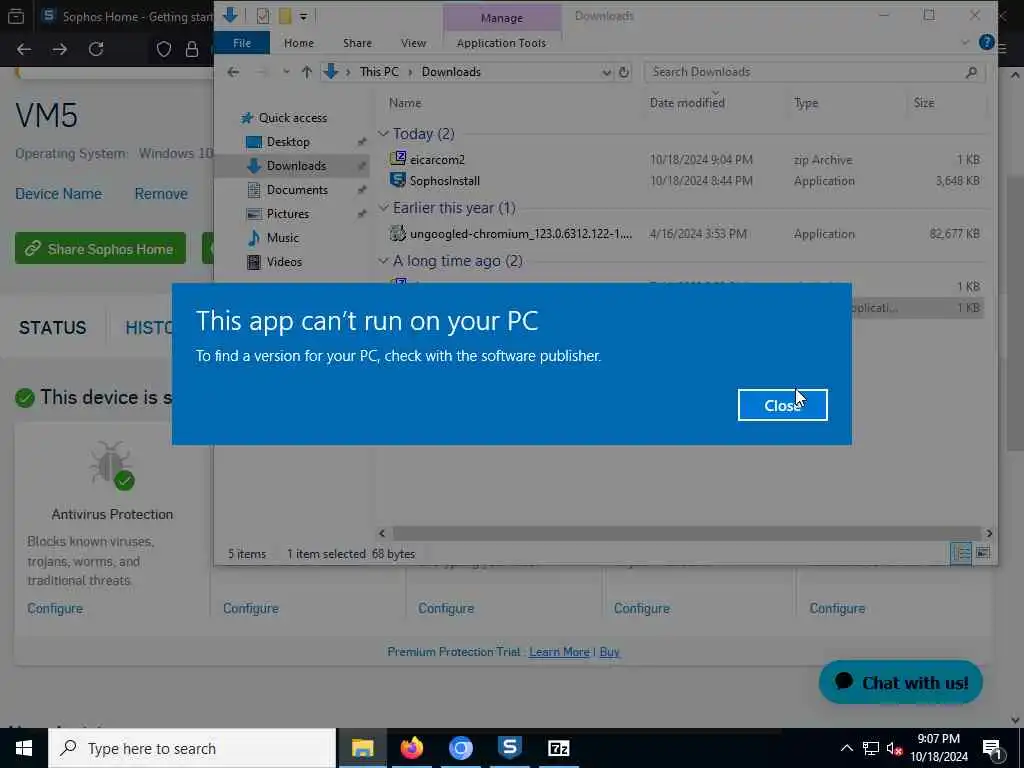The image size is (1024, 768).
Task: Switch to Large icons view icon
Action: point(982,554)
